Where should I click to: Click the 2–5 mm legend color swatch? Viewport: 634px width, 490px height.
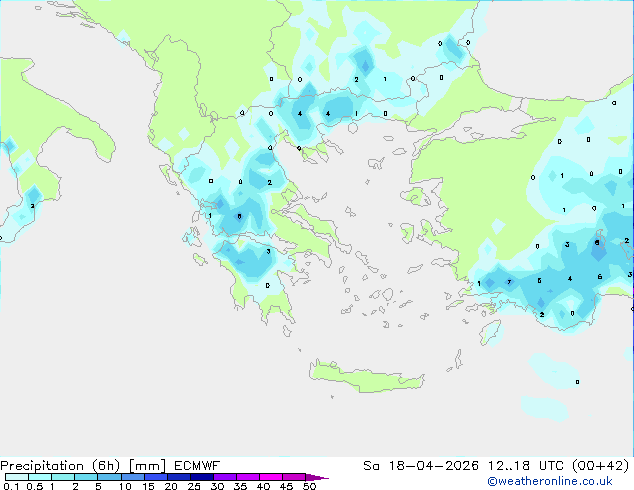click(x=86, y=477)
